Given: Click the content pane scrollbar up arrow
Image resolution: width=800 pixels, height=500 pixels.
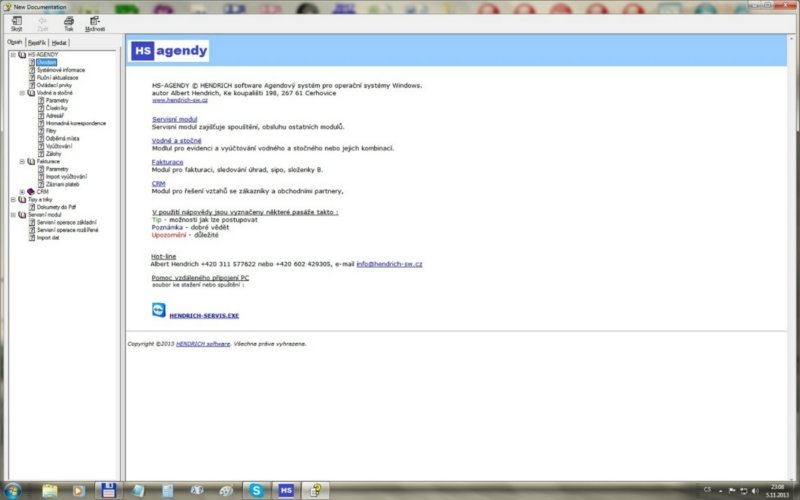Looking at the screenshot, I should coord(792,39).
